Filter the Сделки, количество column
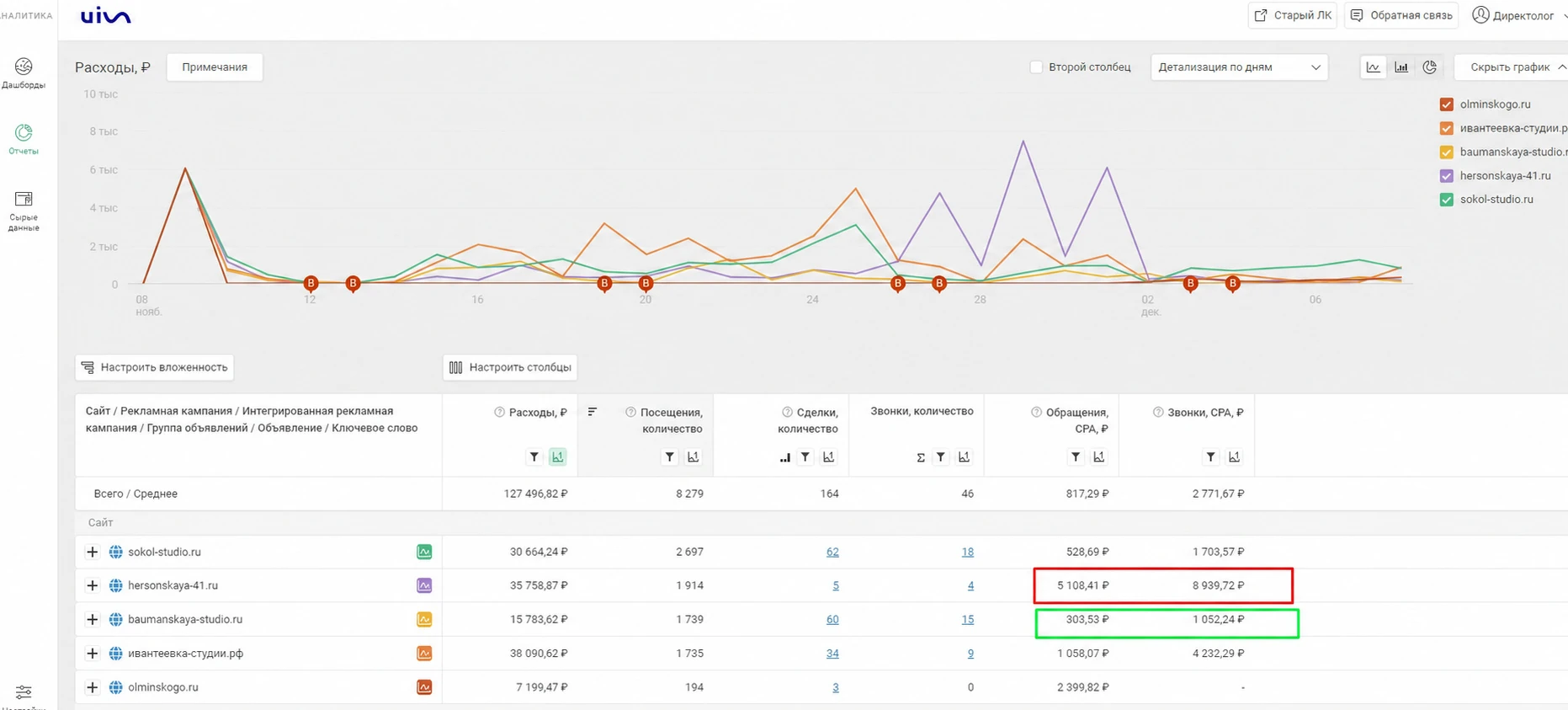 click(805, 457)
